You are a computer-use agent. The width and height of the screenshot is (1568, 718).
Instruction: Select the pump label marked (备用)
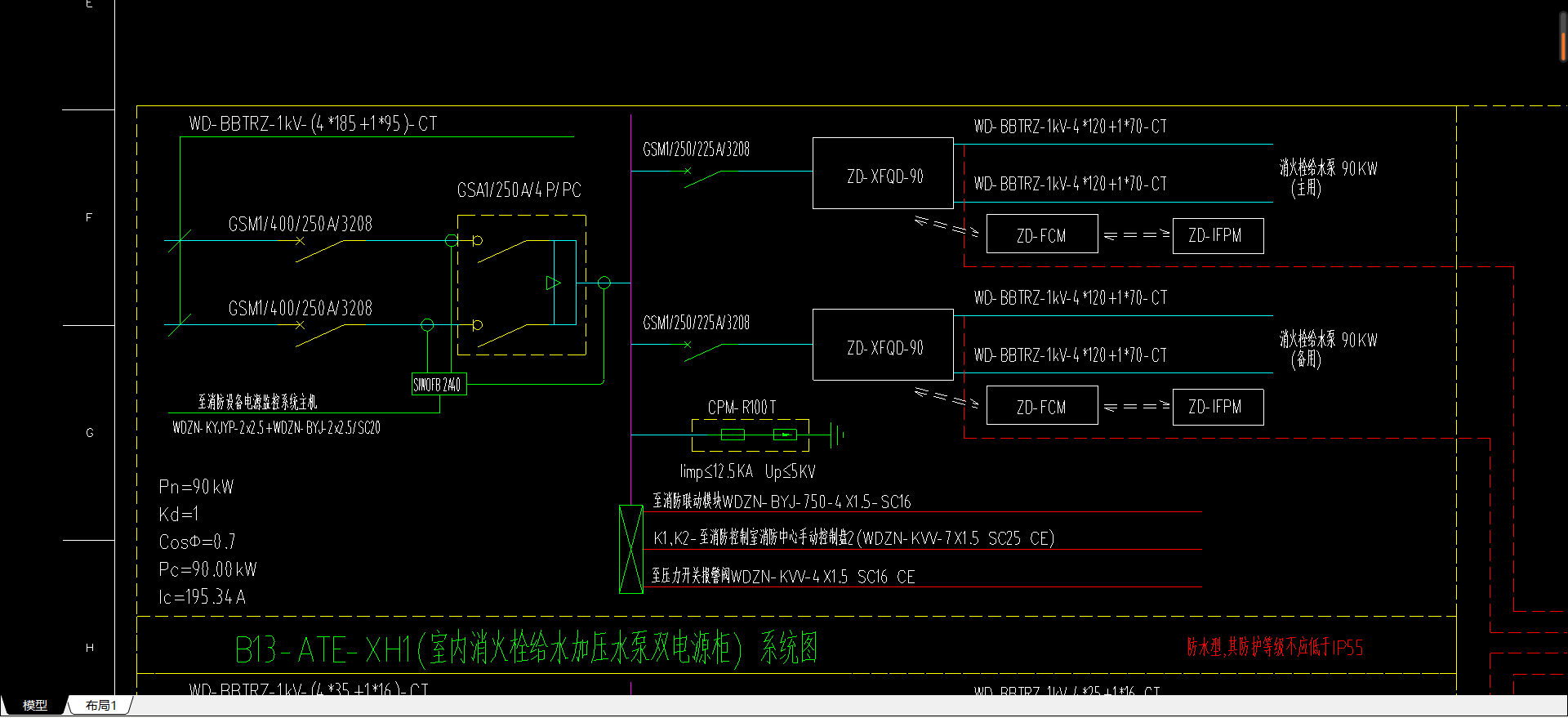point(1328,350)
